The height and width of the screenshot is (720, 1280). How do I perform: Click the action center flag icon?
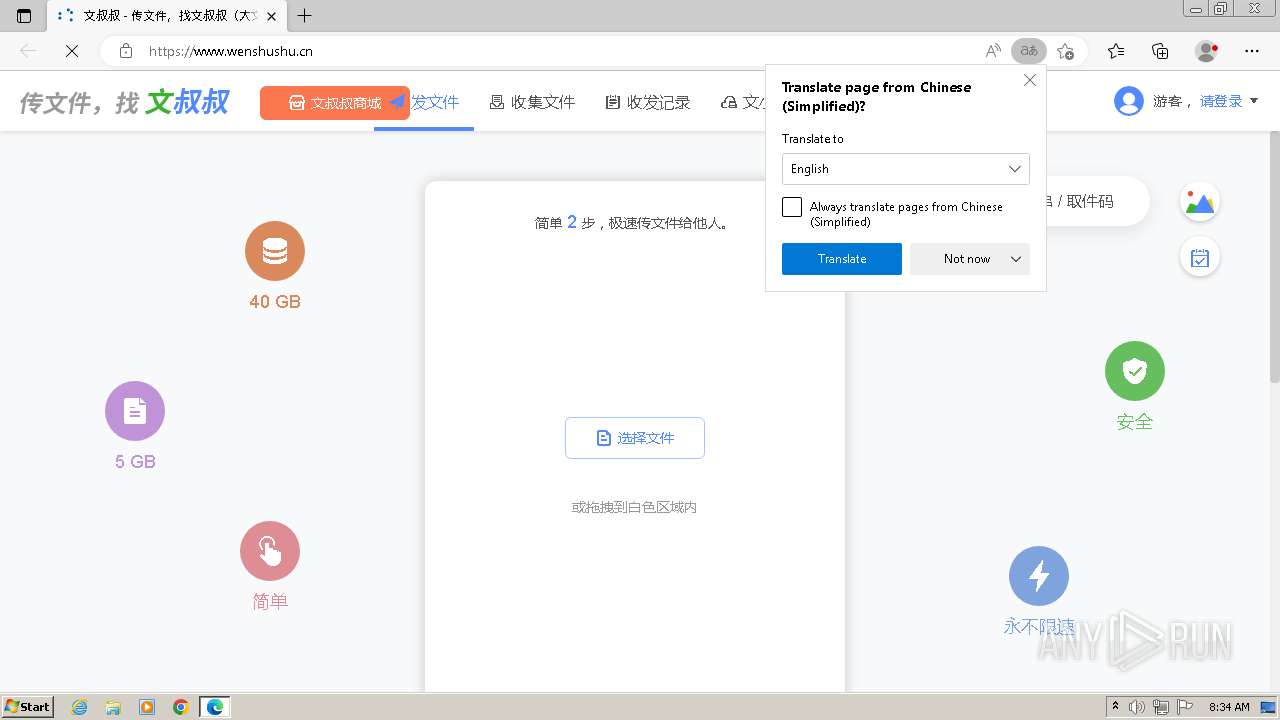click(x=1183, y=707)
